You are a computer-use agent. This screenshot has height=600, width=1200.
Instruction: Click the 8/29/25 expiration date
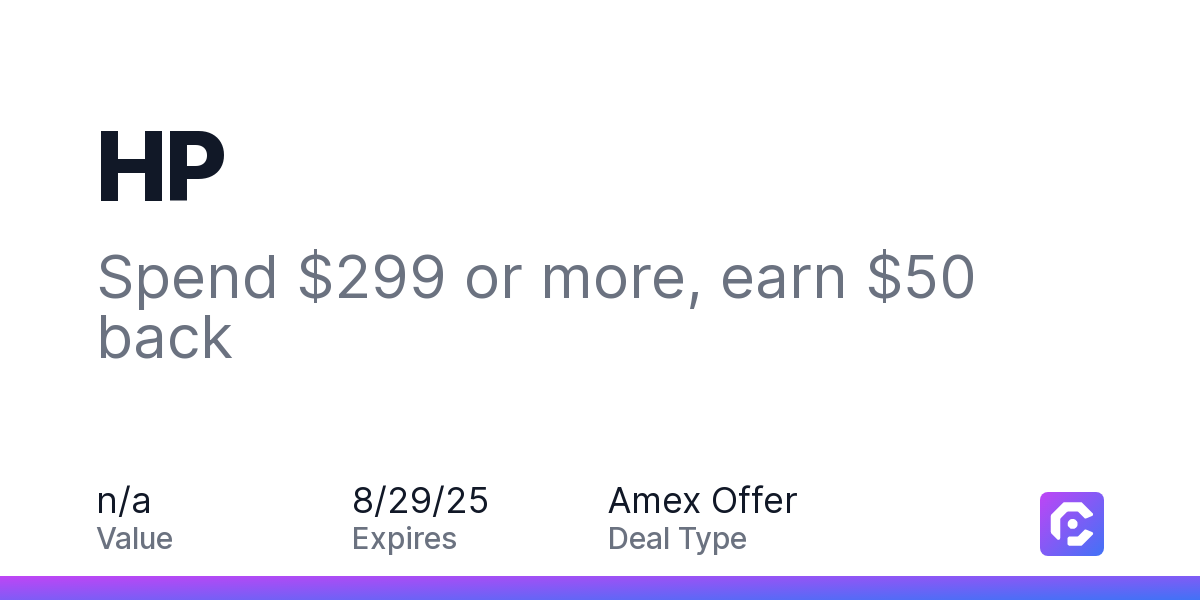pyautogui.click(x=420, y=500)
